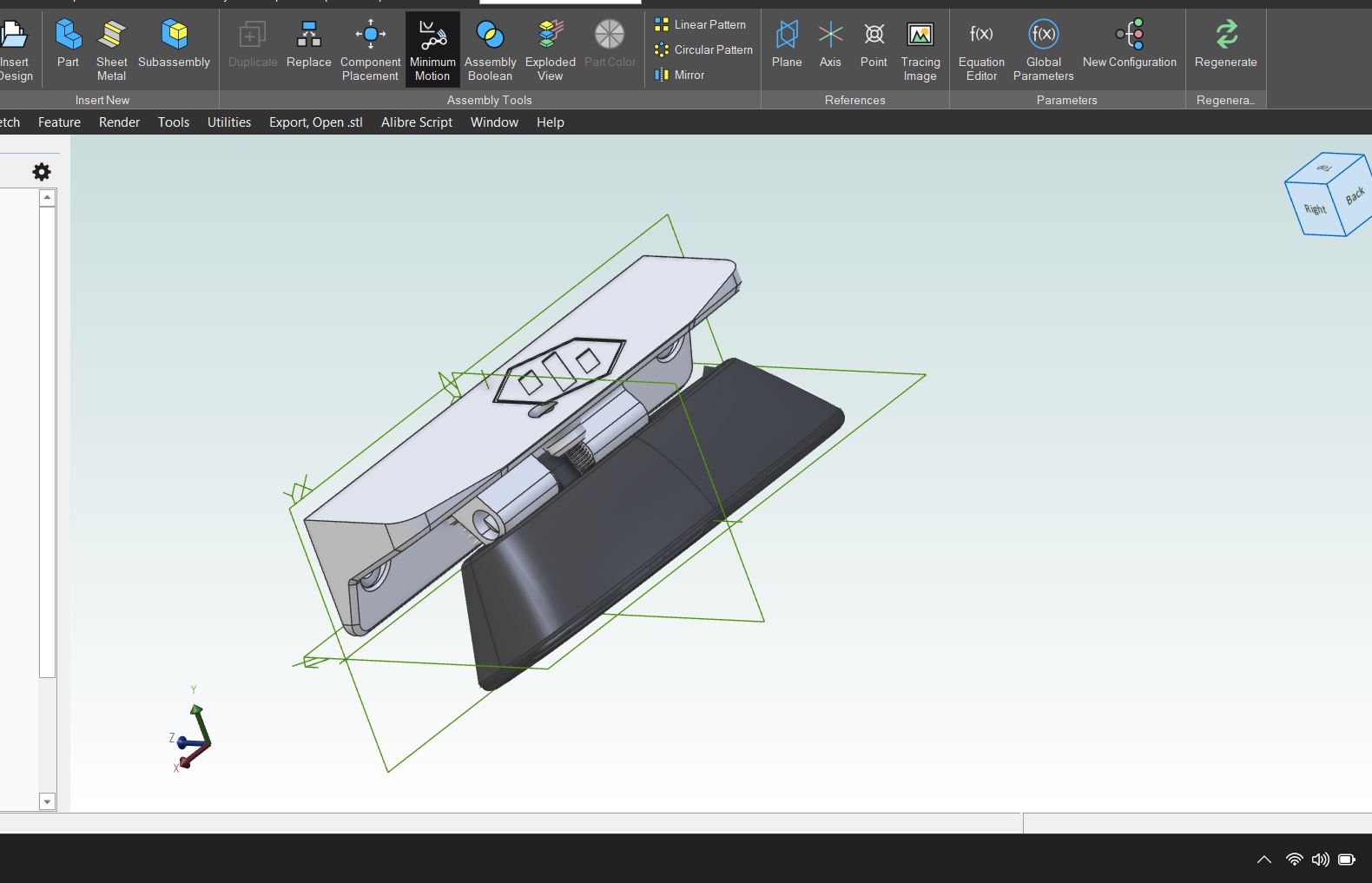Image resolution: width=1372 pixels, height=883 pixels.
Task: Click the Right face of view cube
Action: coord(1316,208)
